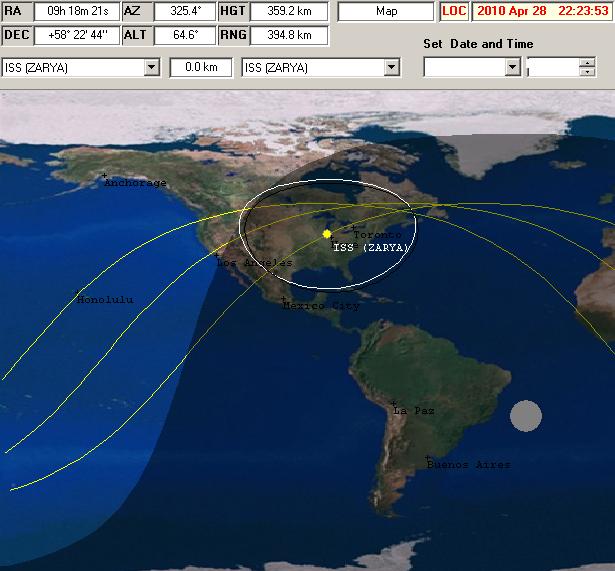Click the RNG value 394.8 km
Screen dimensions: 615x571
[x=289, y=35]
